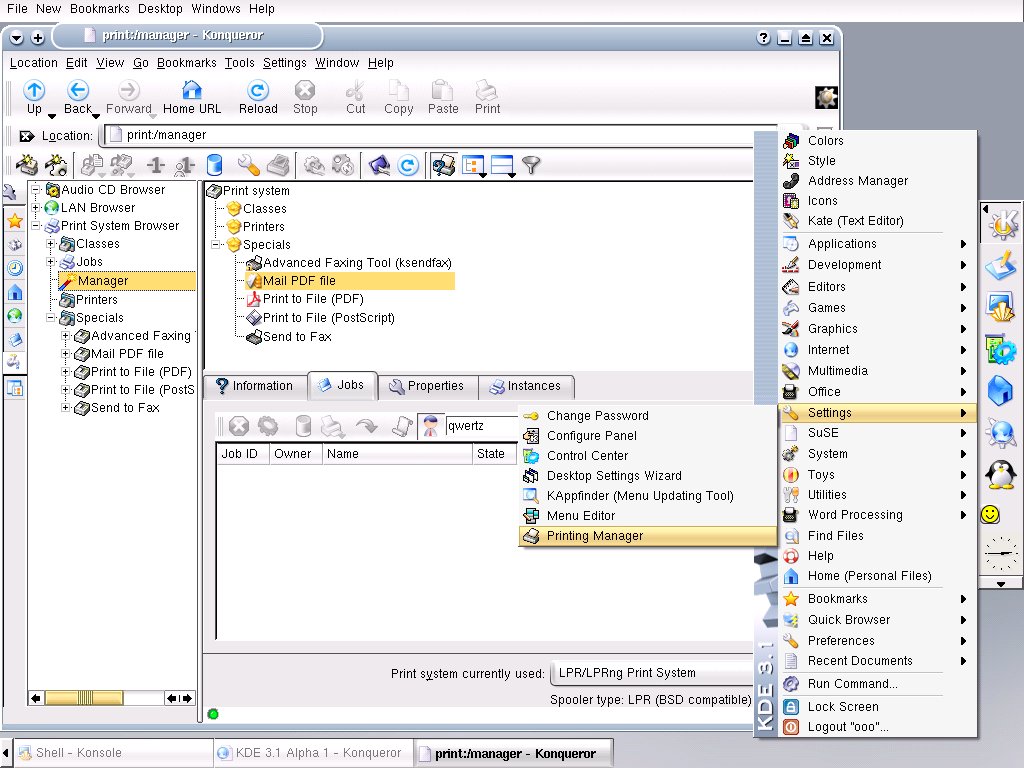Click the Stop toolbar icon
The width and height of the screenshot is (1024, 768).
304,90
